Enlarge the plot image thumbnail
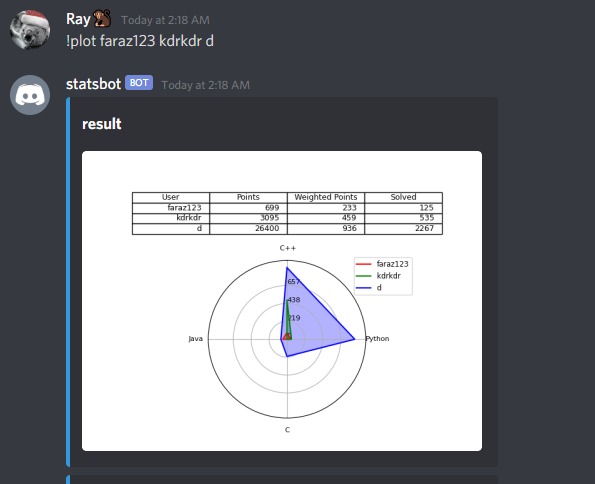Viewport: 595px width, 484px height. (x=282, y=301)
